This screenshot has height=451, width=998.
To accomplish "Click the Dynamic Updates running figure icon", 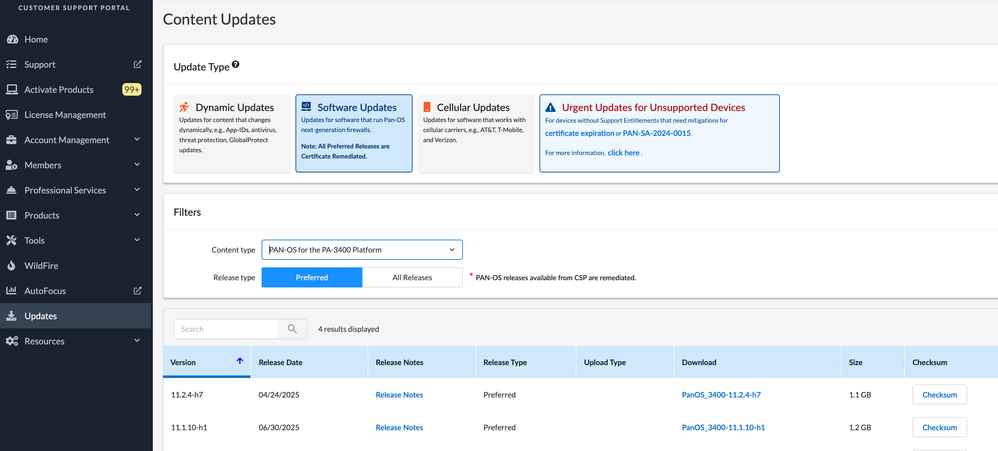I will [185, 107].
